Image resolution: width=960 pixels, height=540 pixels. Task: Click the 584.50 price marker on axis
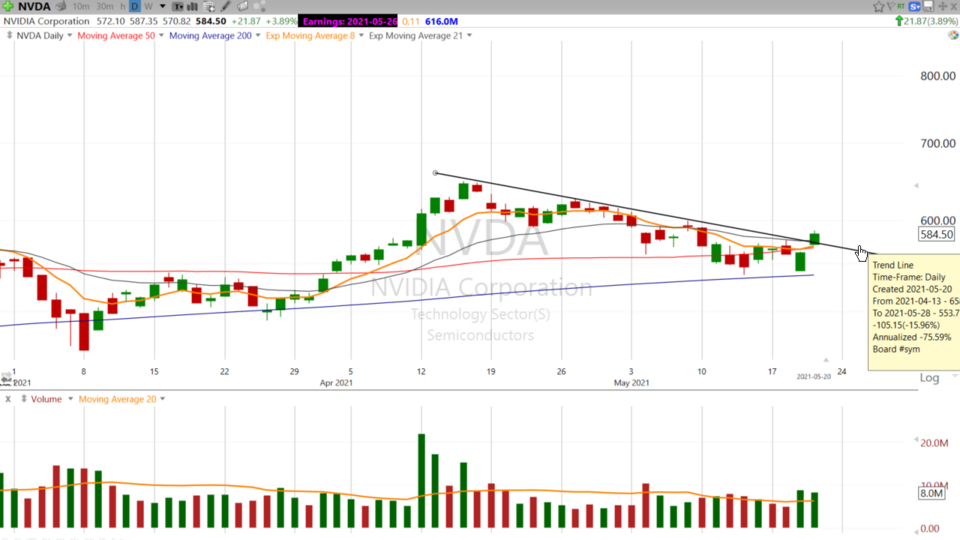coord(936,234)
